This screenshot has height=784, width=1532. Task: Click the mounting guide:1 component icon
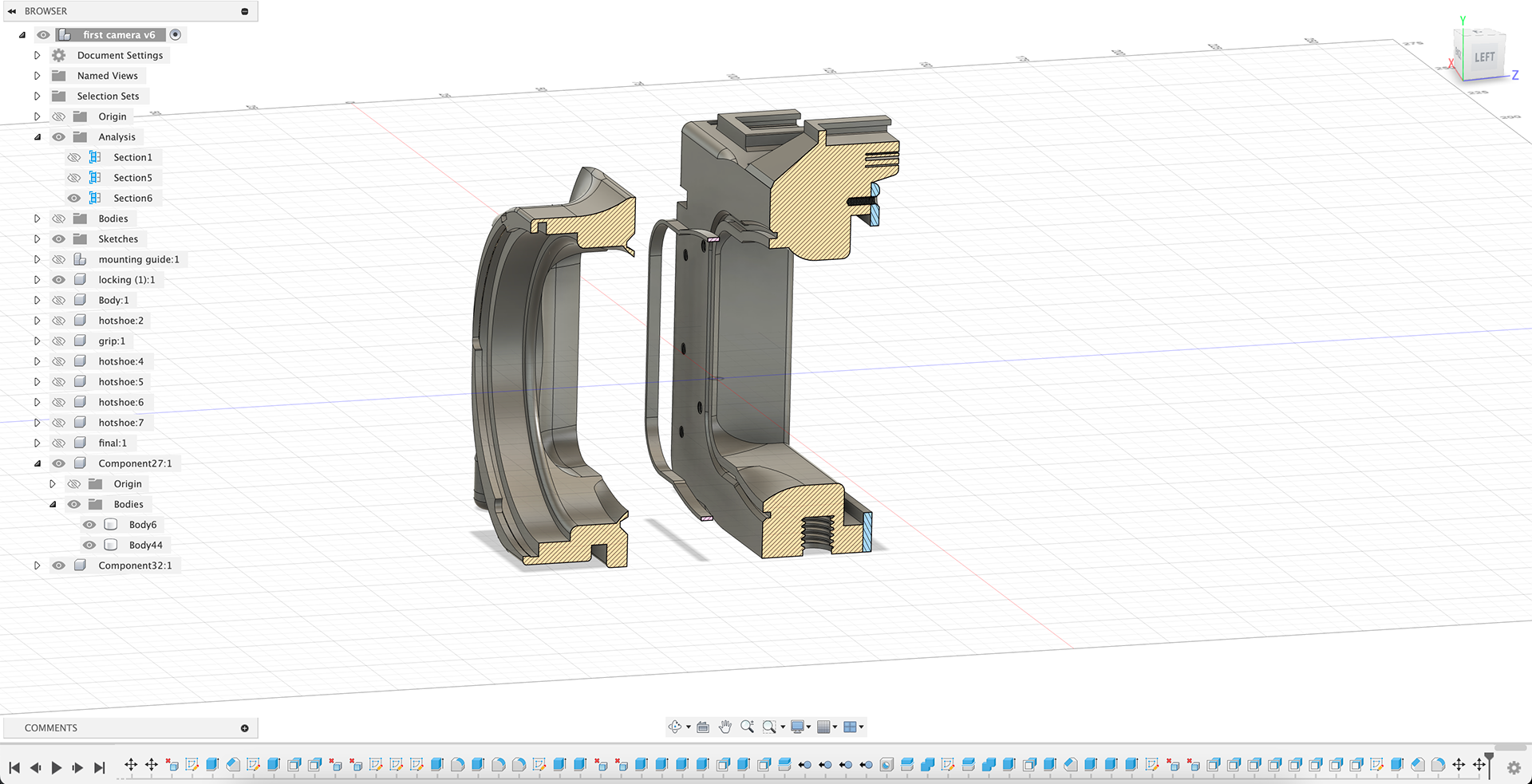pos(80,259)
